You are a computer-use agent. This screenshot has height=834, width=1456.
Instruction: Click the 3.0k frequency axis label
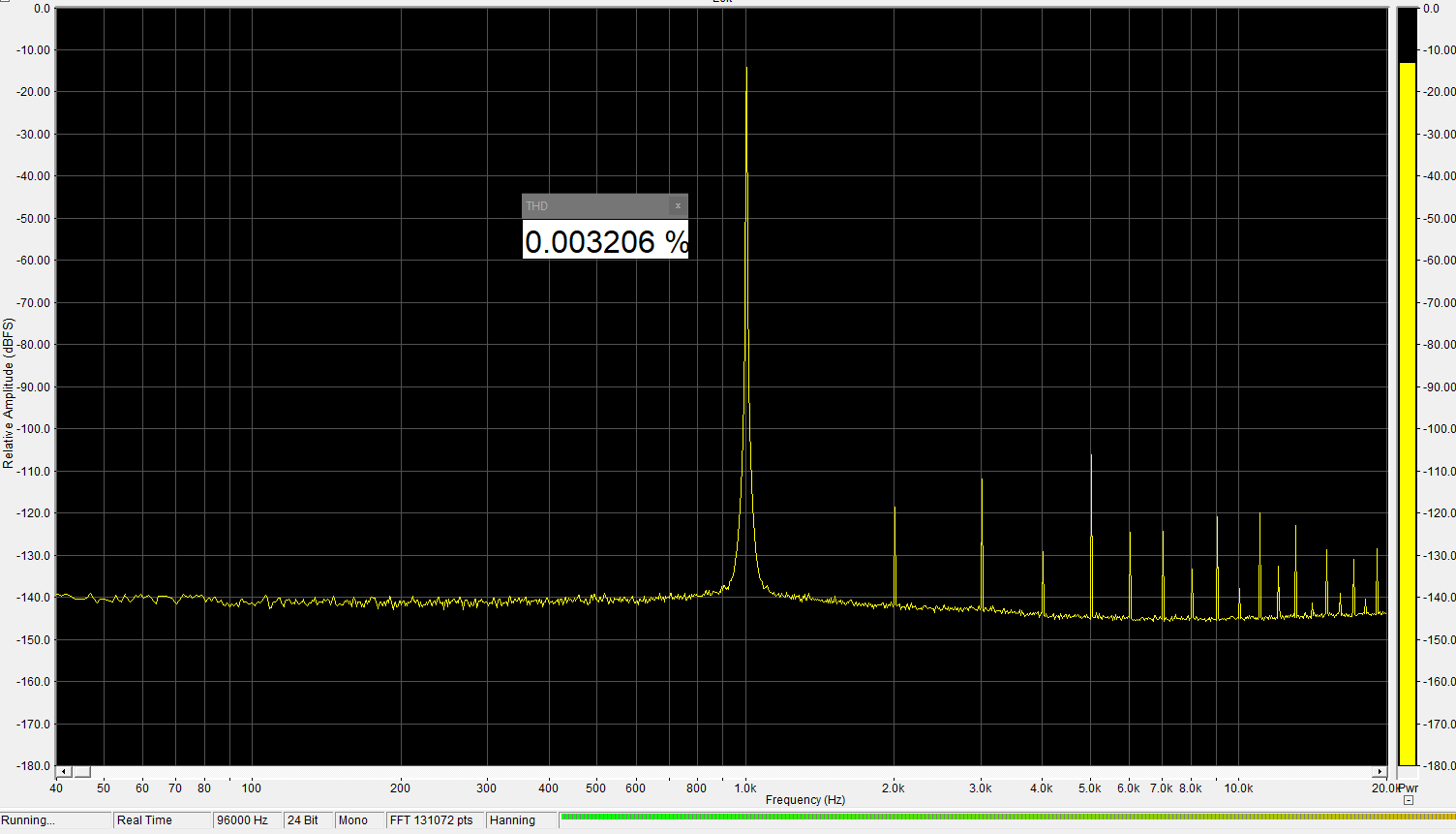tap(981, 788)
